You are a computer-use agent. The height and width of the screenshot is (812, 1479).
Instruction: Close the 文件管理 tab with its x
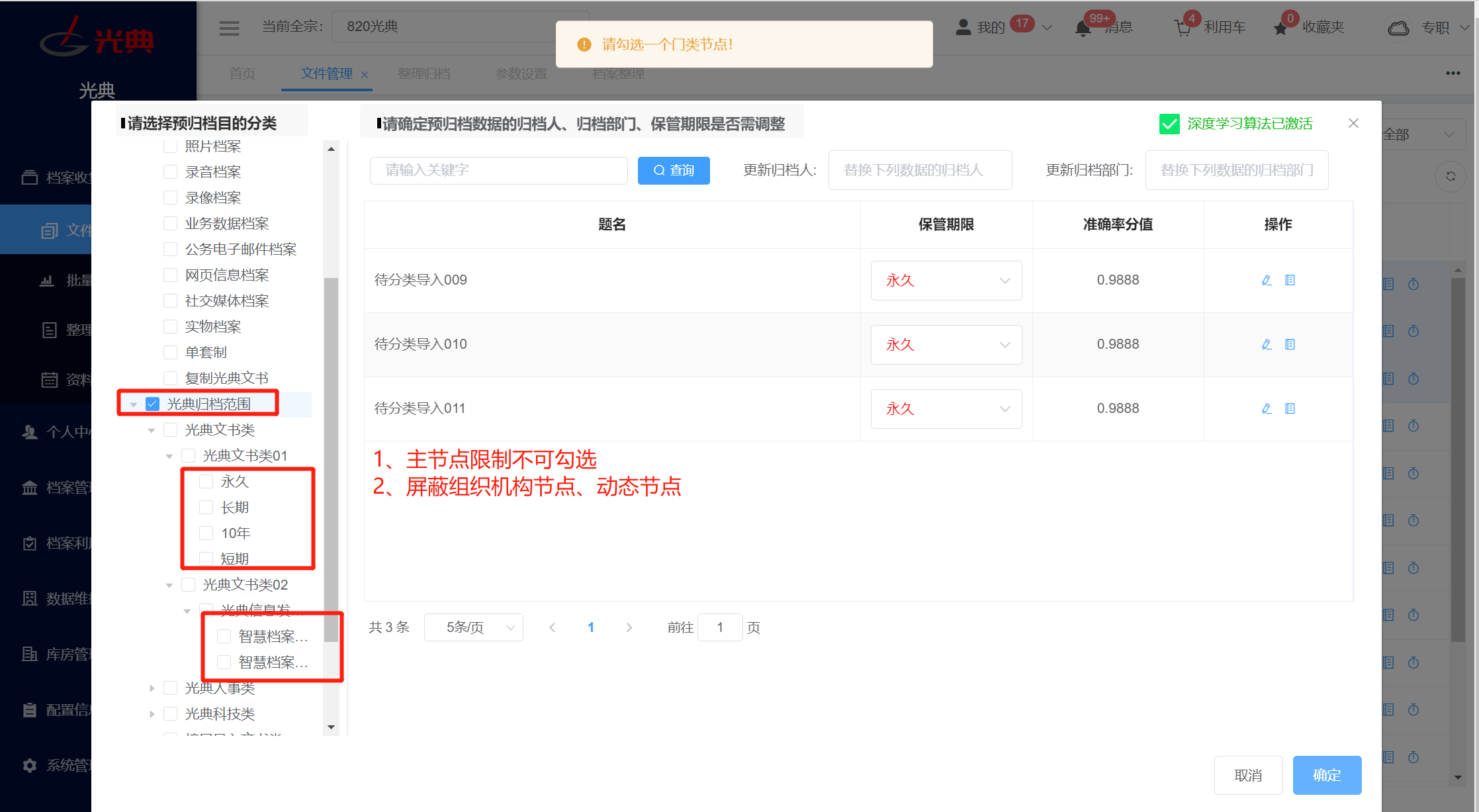365,75
